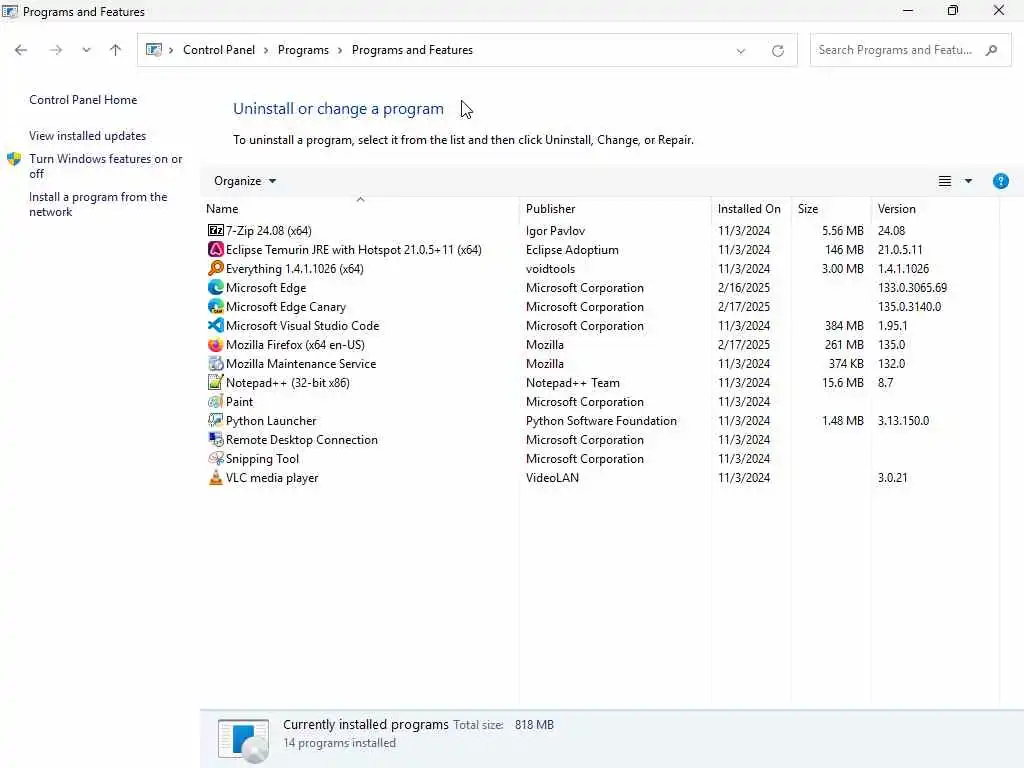
Task: Click the shield icon beside Windows features
Action: point(14,159)
